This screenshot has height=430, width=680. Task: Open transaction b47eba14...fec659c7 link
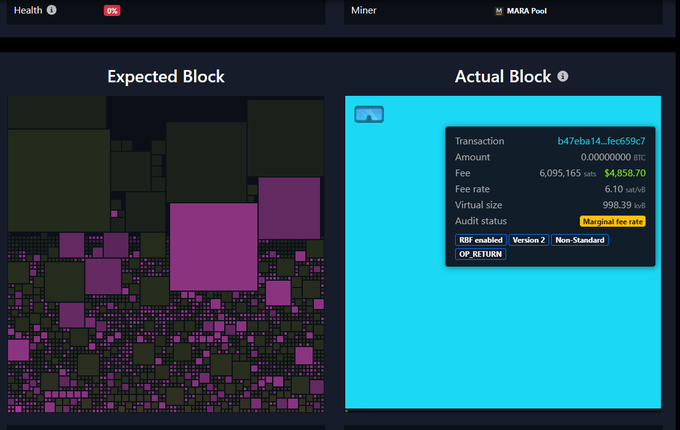pos(601,141)
